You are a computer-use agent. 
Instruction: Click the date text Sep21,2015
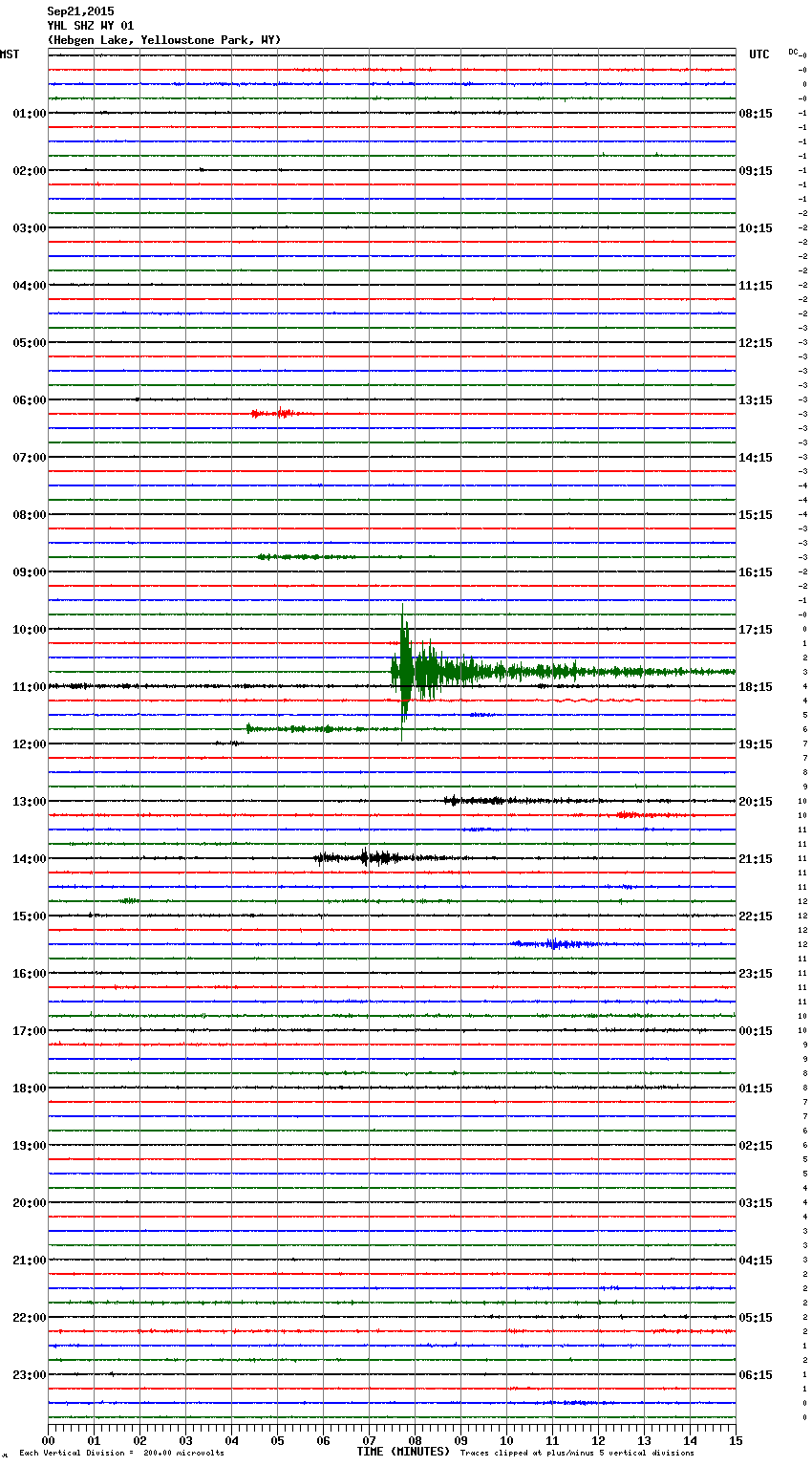[80, 11]
